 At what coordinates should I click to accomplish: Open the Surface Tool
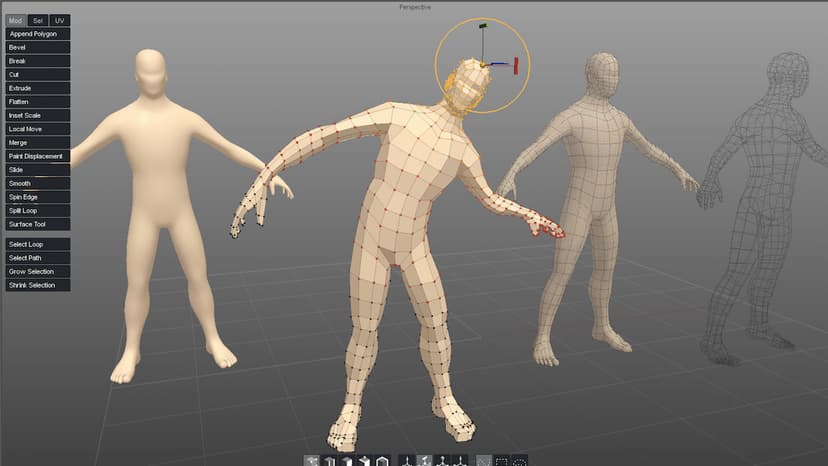pyautogui.click(x=37, y=225)
